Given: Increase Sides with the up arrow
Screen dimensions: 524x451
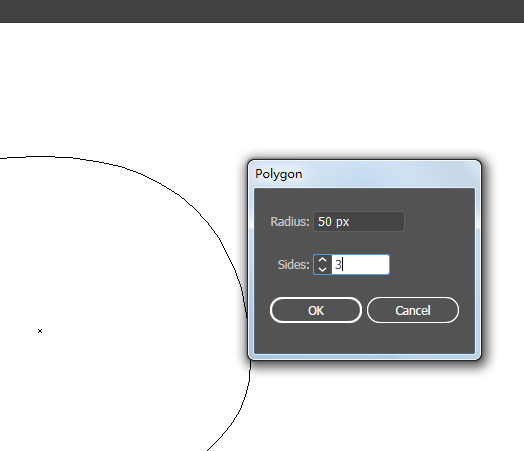Looking at the screenshot, I should coord(322,260).
